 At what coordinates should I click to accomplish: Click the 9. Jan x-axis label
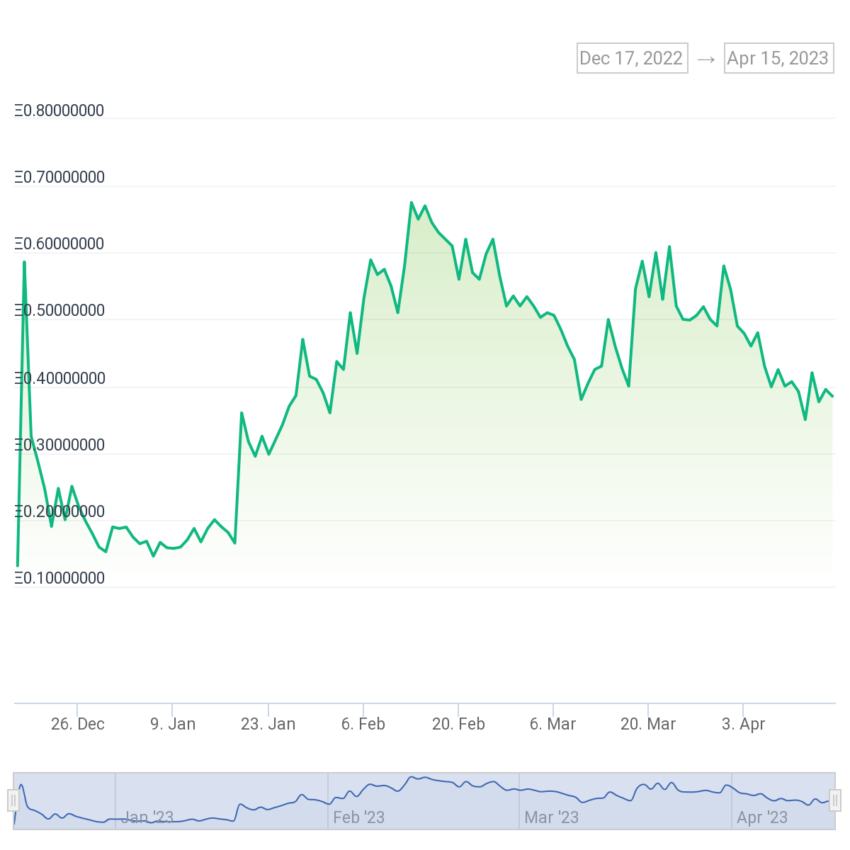[x=173, y=724]
